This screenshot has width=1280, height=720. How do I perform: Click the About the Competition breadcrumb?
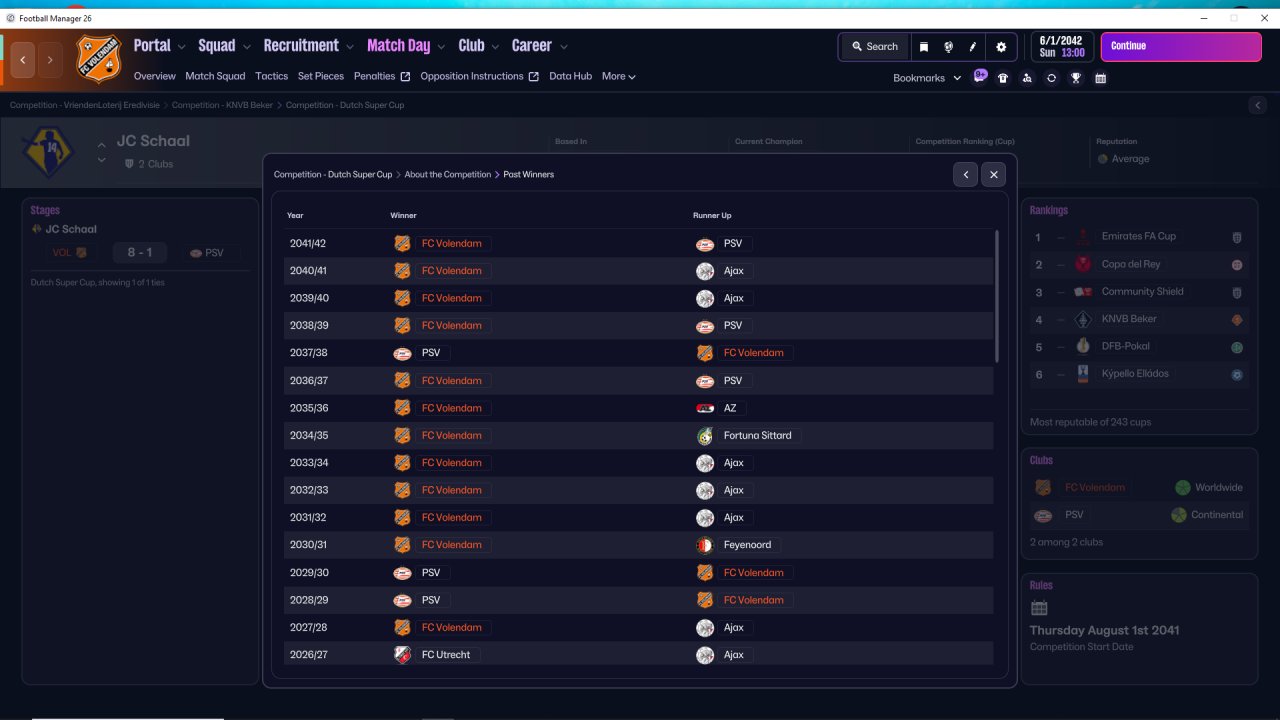[448, 175]
